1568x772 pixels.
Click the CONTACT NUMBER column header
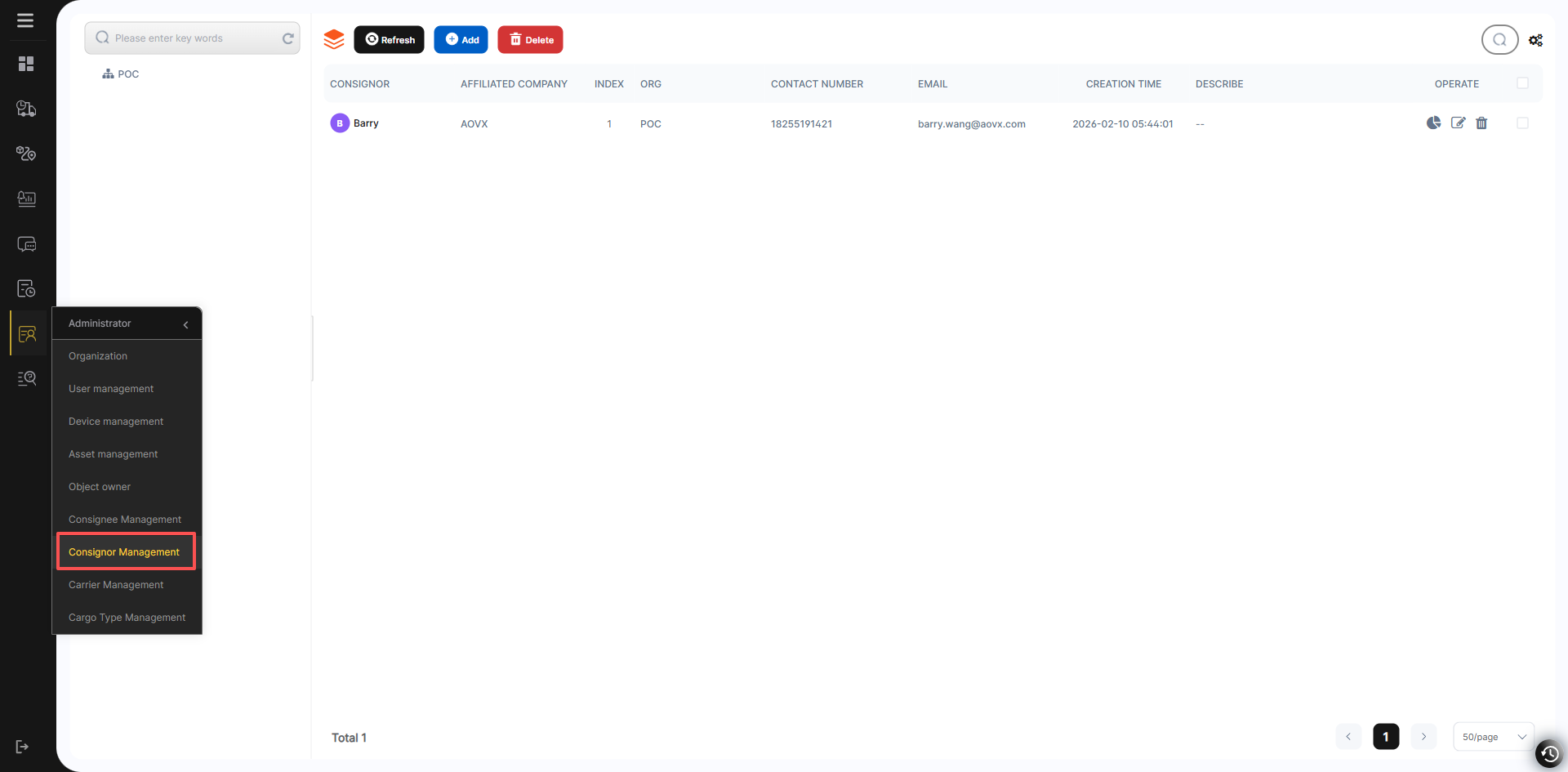tap(817, 84)
